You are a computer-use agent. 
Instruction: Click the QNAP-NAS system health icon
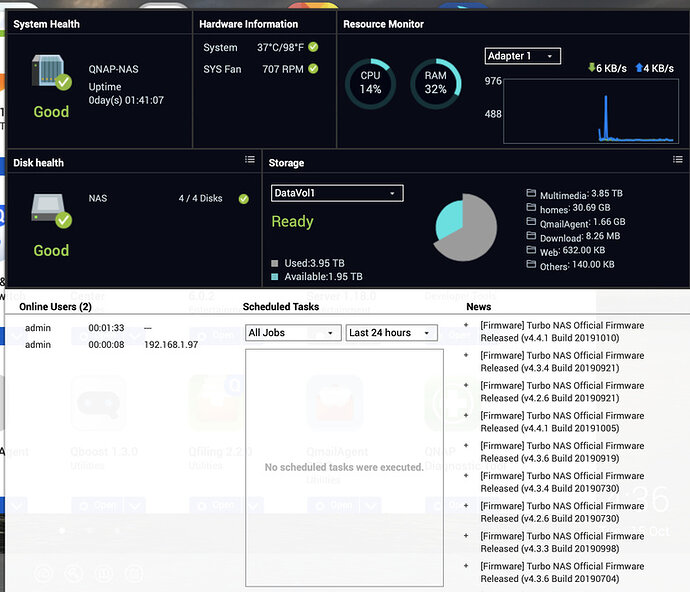coord(51,72)
